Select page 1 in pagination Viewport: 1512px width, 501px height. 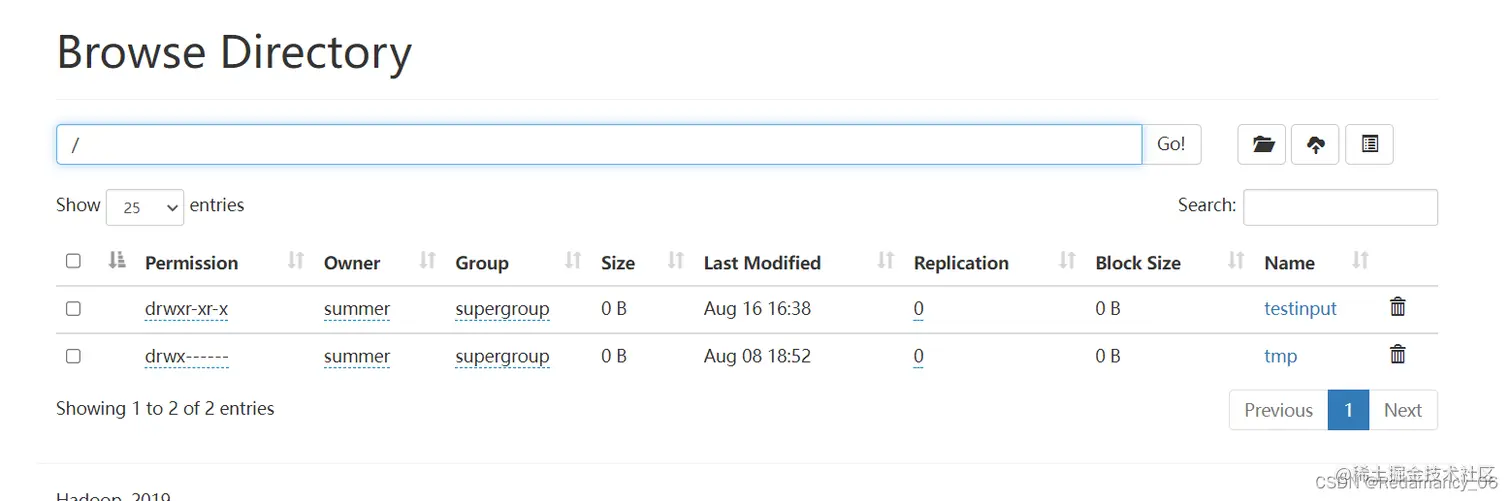click(1348, 410)
